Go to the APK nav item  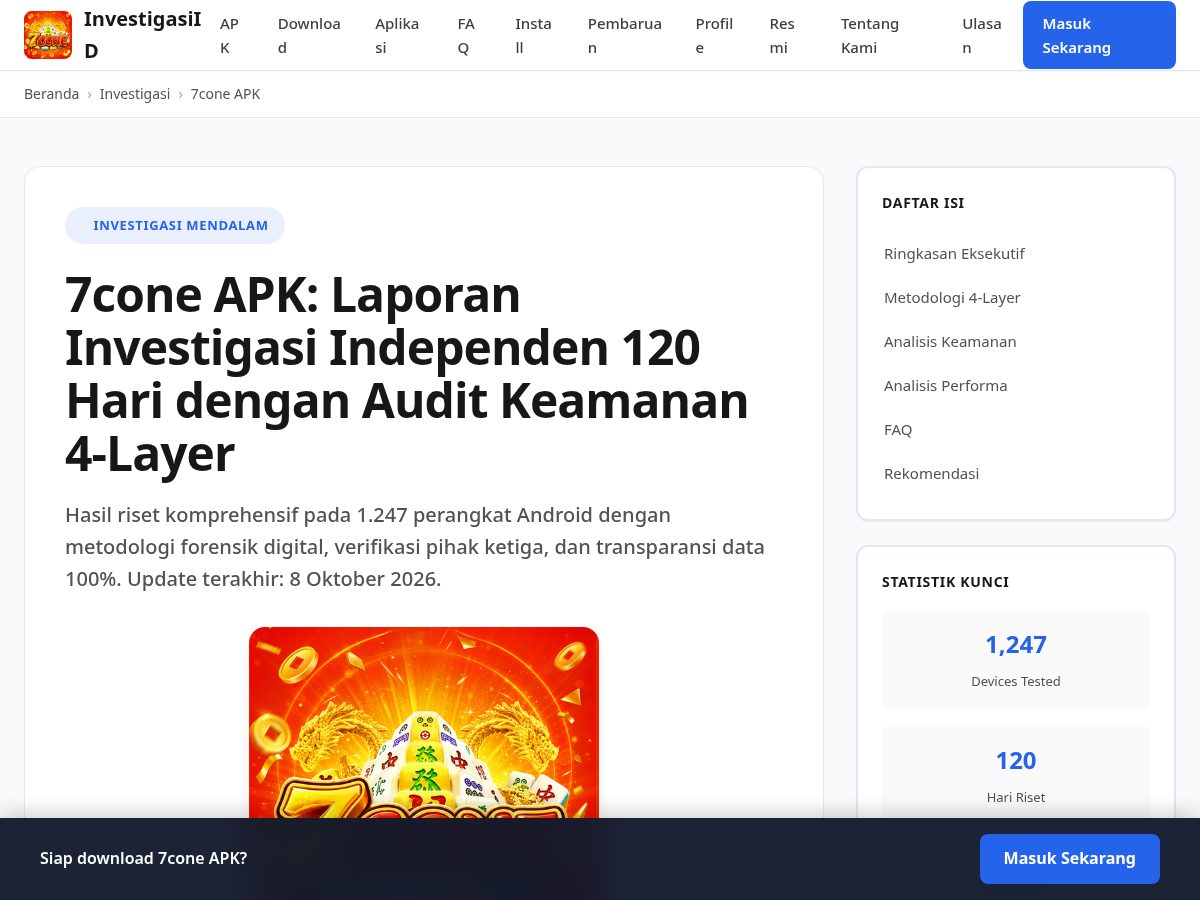pyautogui.click(x=230, y=35)
